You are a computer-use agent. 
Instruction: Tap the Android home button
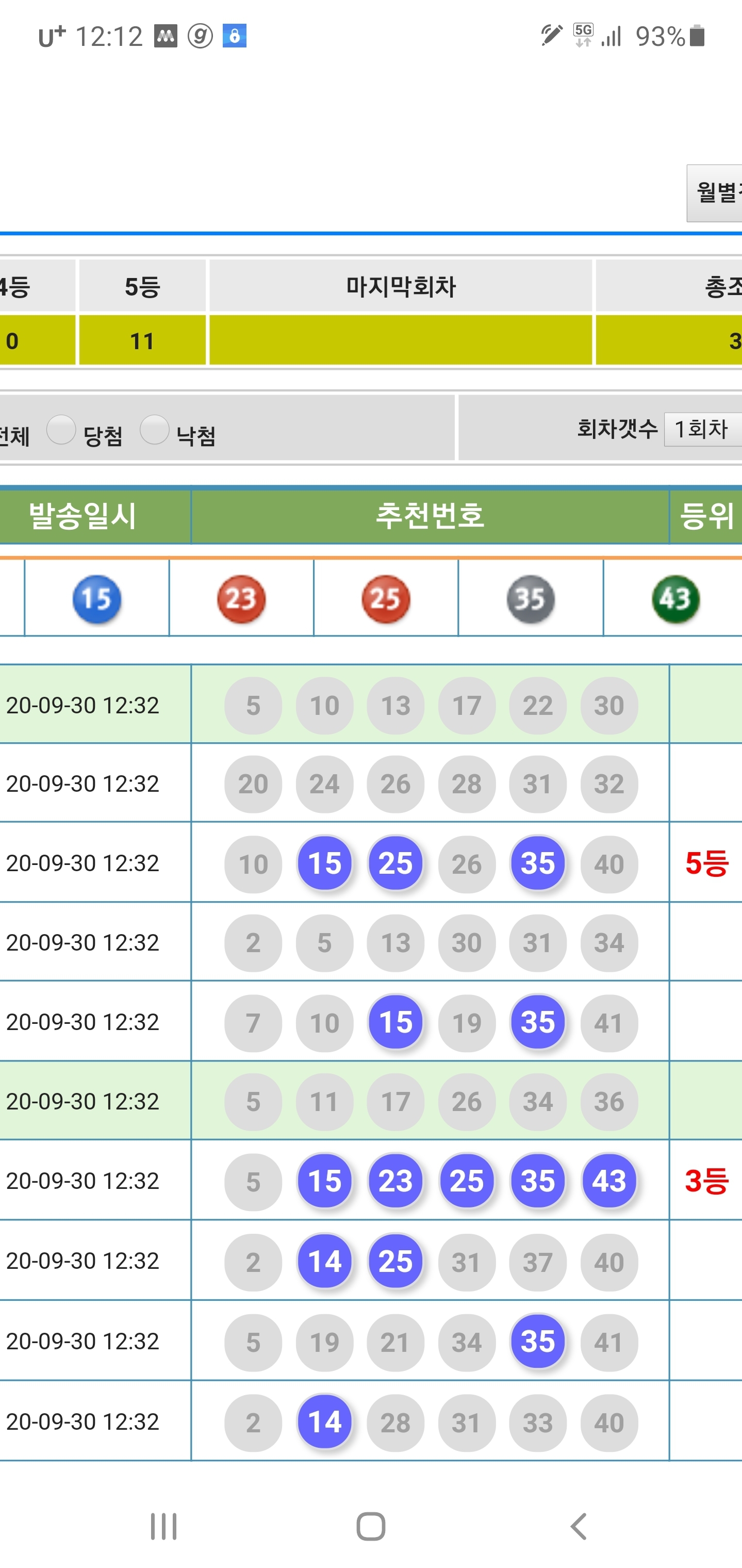click(371, 1527)
